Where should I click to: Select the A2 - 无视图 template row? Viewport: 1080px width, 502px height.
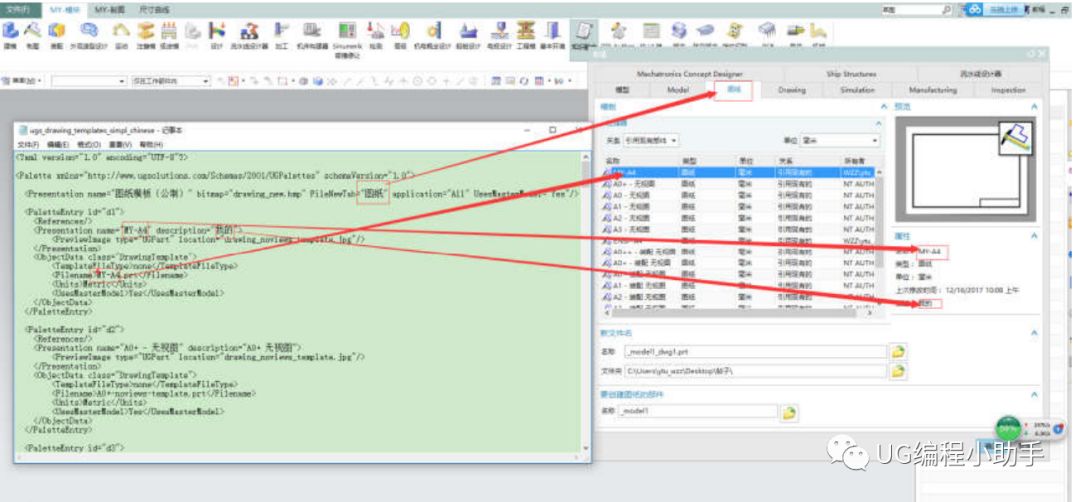tap(738, 218)
